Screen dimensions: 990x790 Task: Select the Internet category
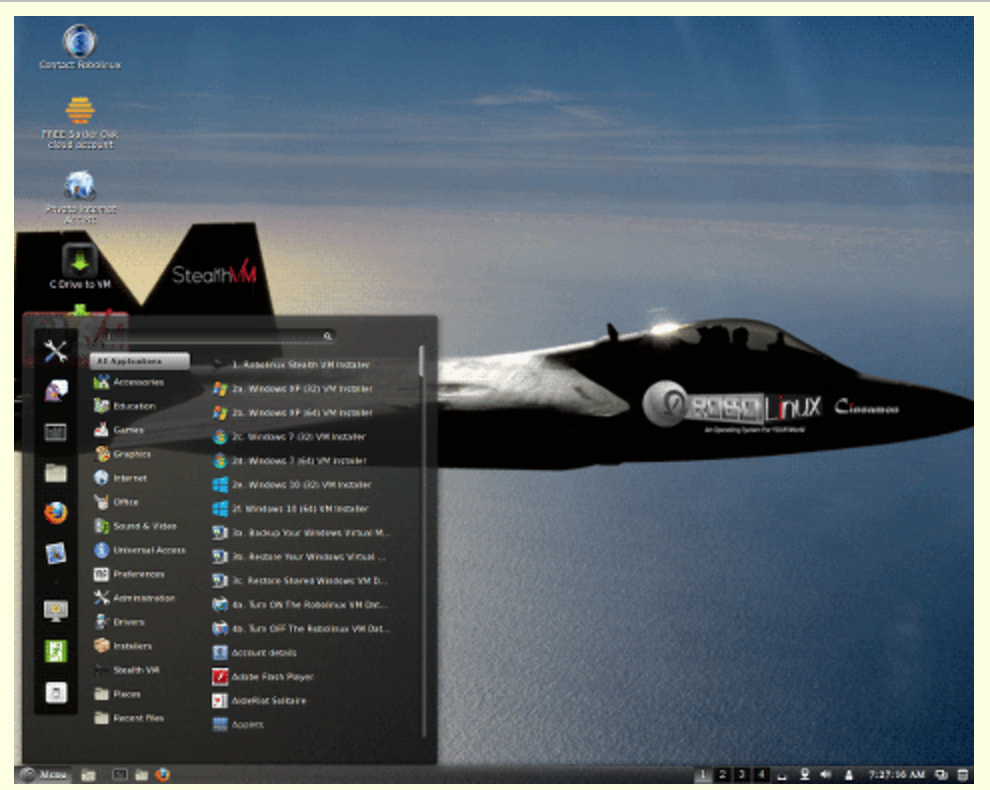point(130,478)
